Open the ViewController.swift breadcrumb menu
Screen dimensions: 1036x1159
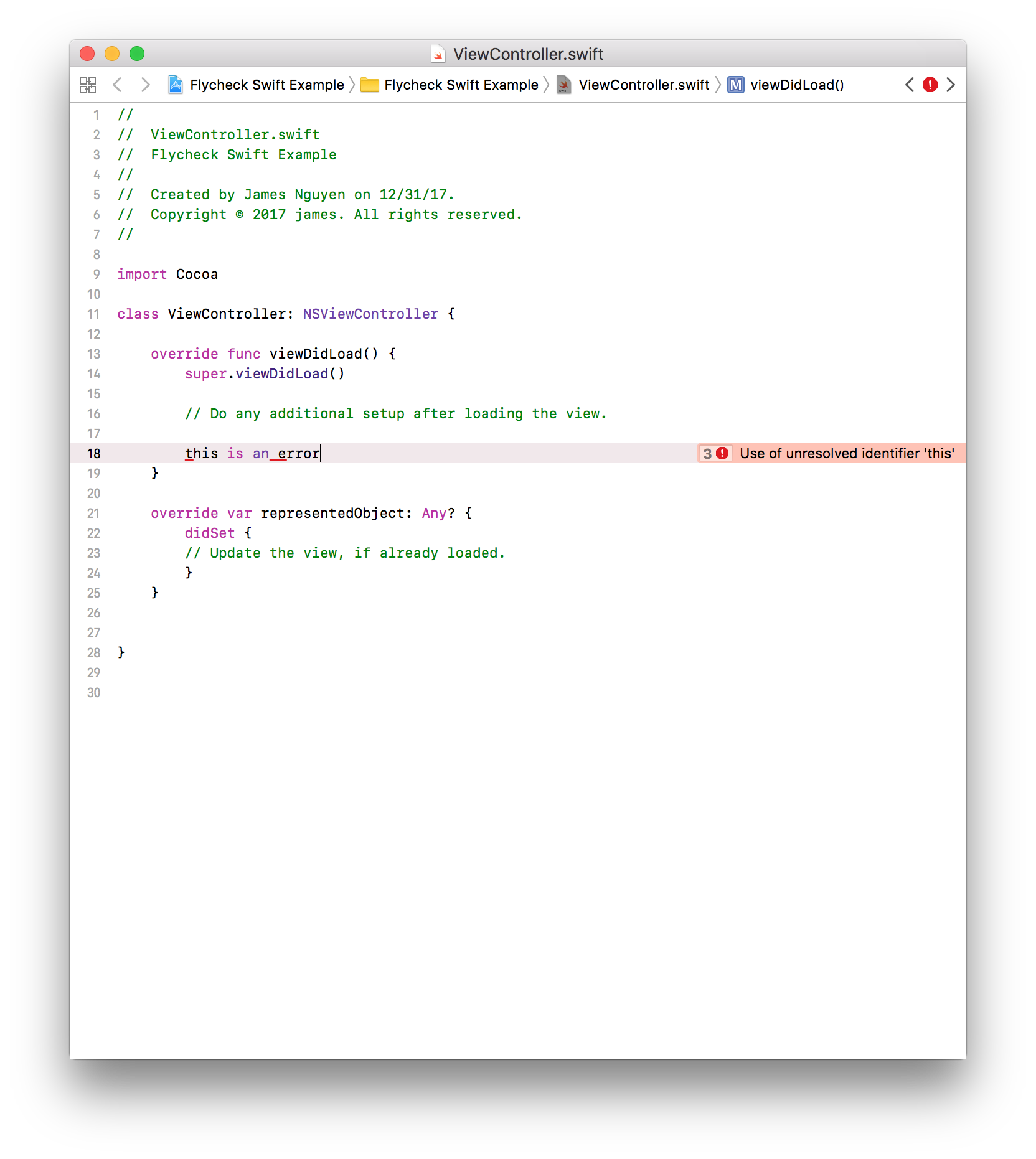644,85
